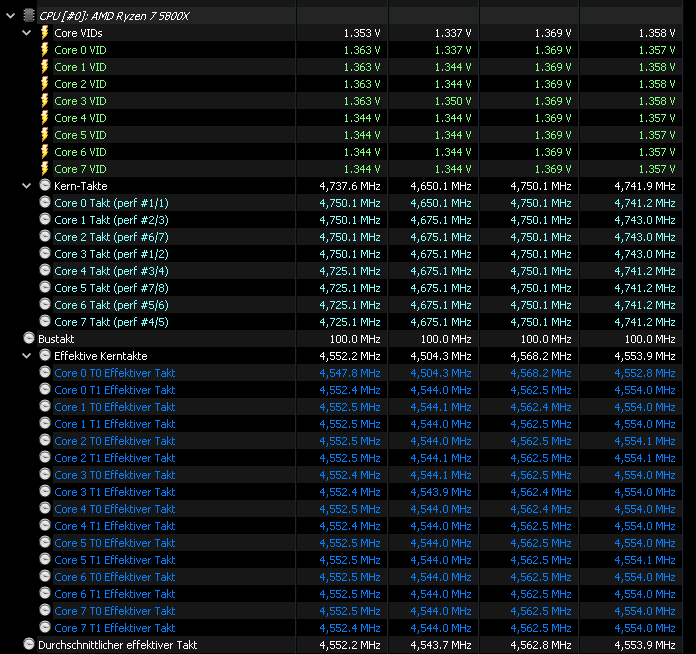Select the Core 3 VID sensor label
The image size is (696, 654).
[80, 101]
